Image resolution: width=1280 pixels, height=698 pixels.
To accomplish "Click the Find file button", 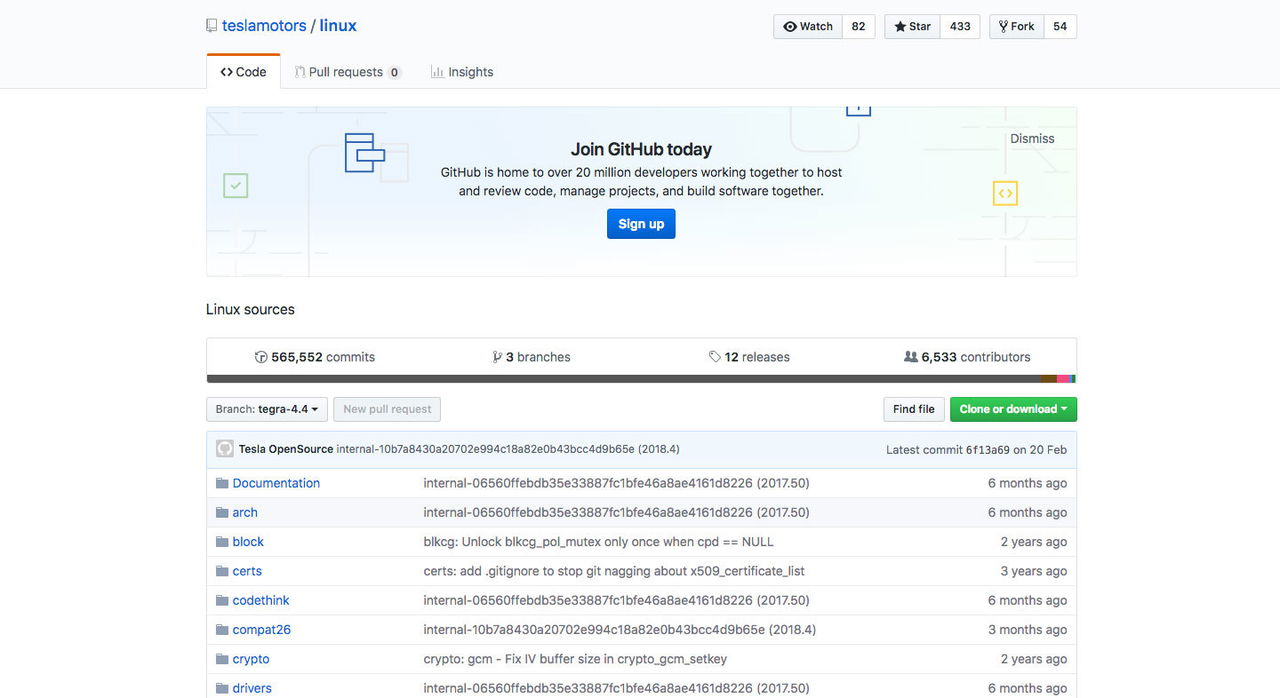I will [x=914, y=409].
